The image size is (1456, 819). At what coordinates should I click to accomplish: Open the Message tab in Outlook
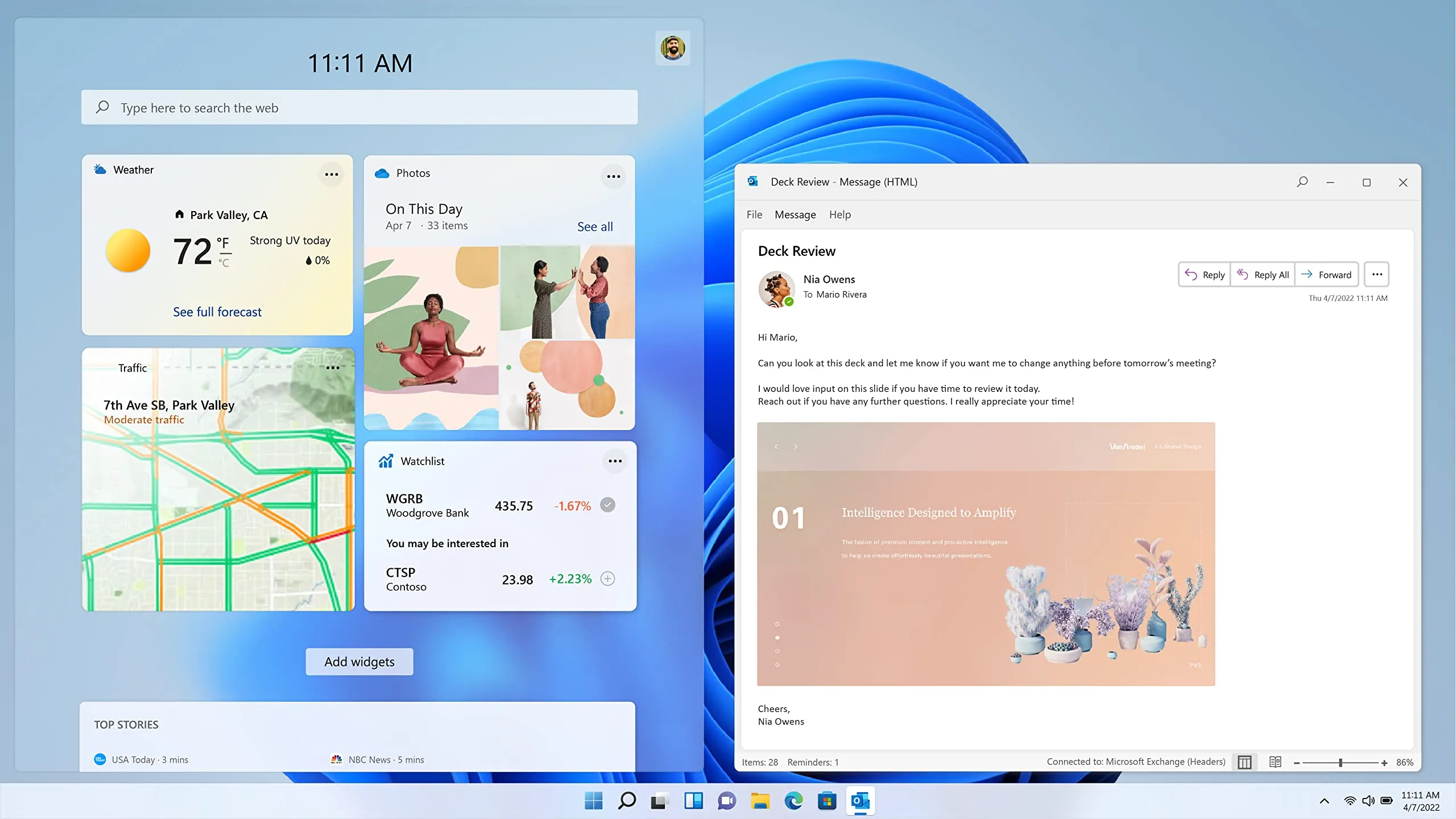pyautogui.click(x=795, y=214)
